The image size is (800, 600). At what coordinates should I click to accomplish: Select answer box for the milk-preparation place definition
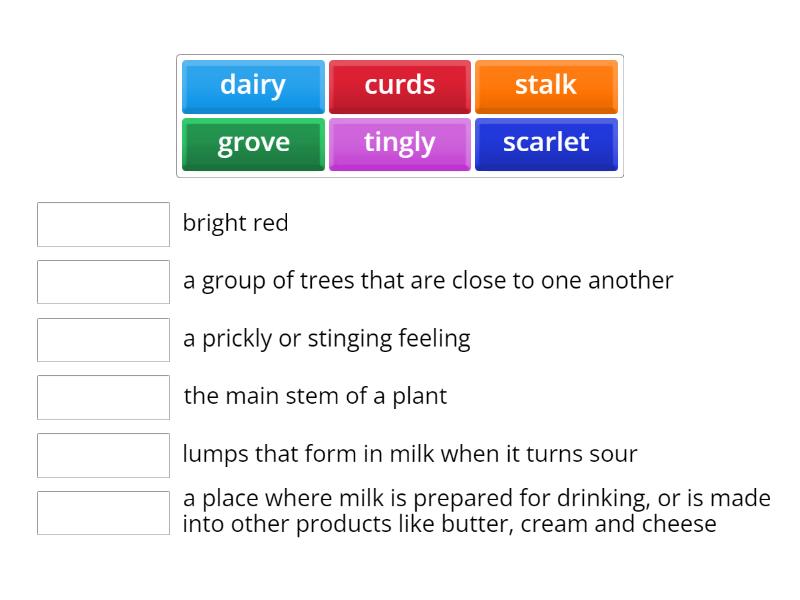click(x=103, y=512)
